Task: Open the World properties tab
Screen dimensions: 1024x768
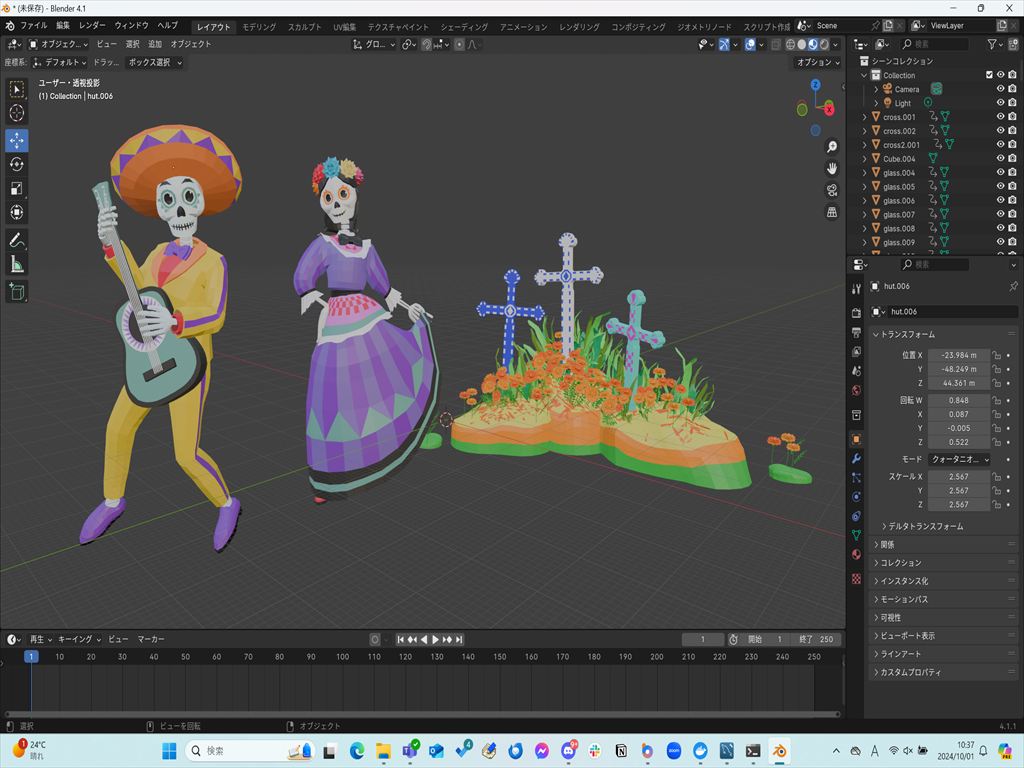Action: click(856, 390)
